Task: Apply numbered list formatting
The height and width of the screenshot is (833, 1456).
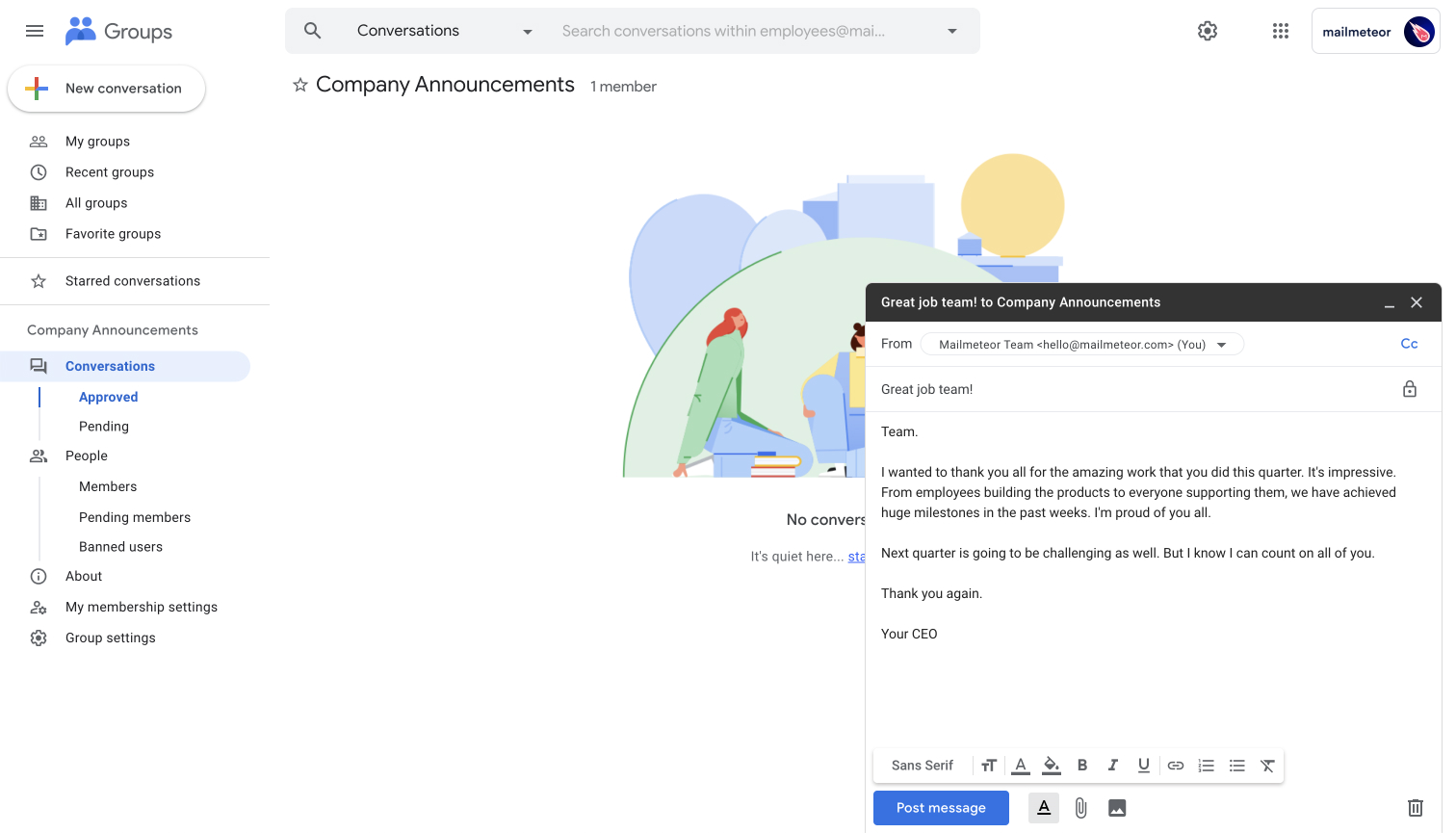Action: (1206, 765)
